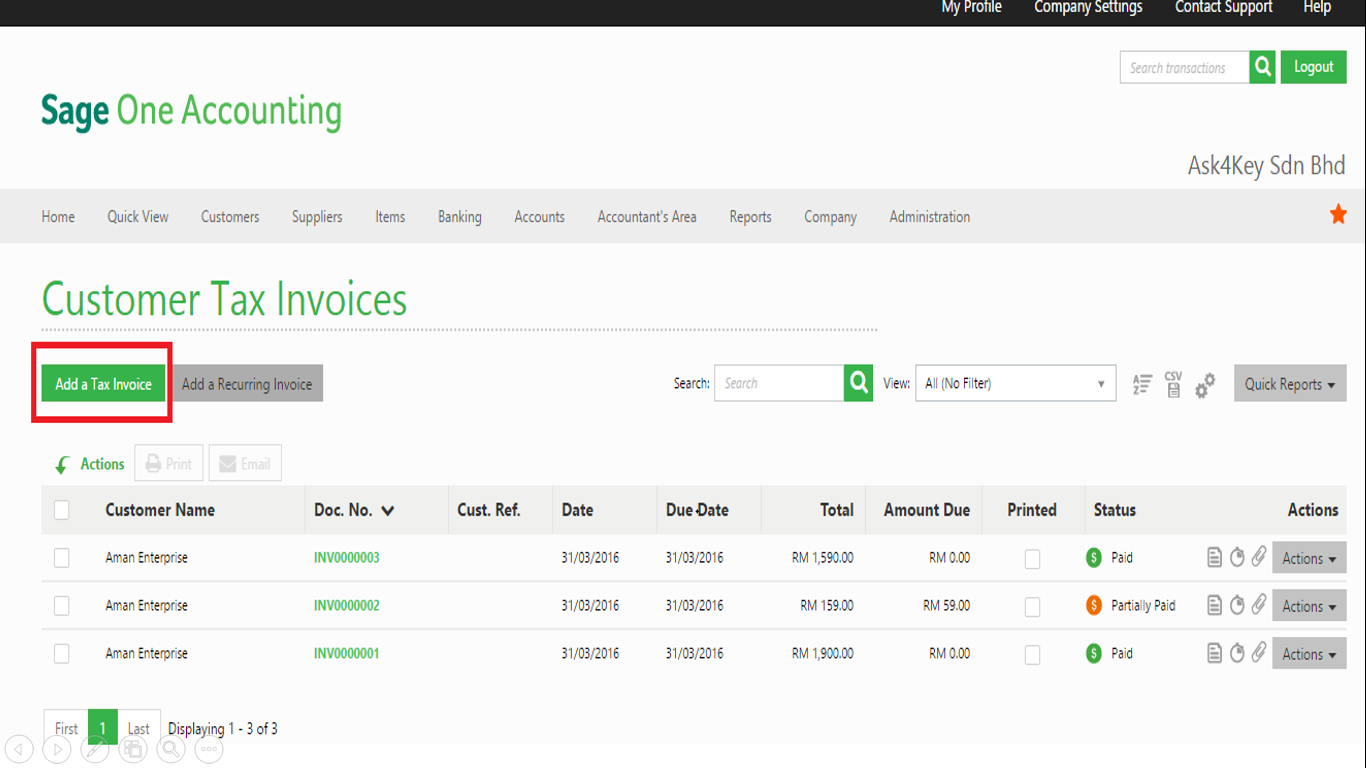Viewport: 1366px width, 768px height.
Task: Open invoice link INV0000001
Action: [x=347, y=654]
